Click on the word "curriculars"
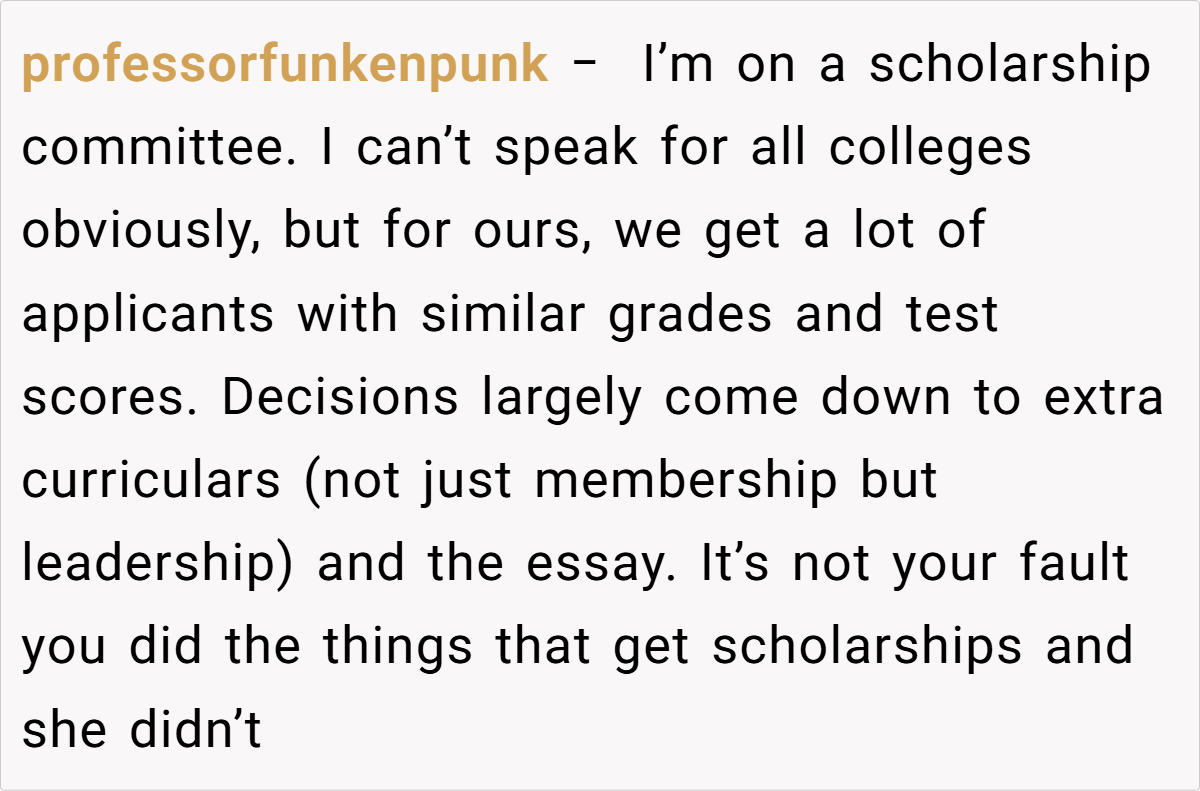1200x791 pixels. [x=152, y=480]
